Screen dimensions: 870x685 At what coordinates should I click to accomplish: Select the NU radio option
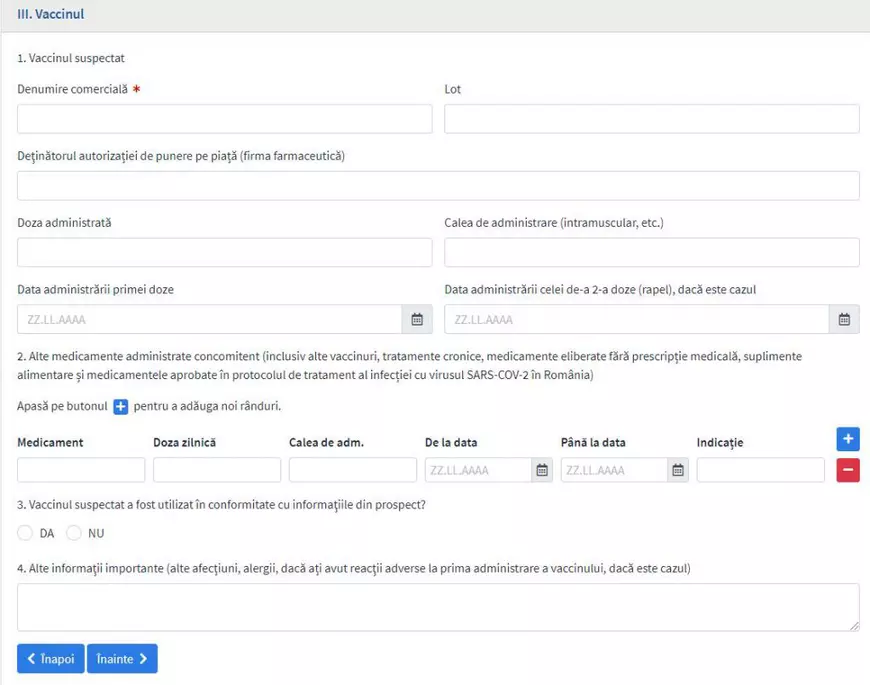coord(74,533)
